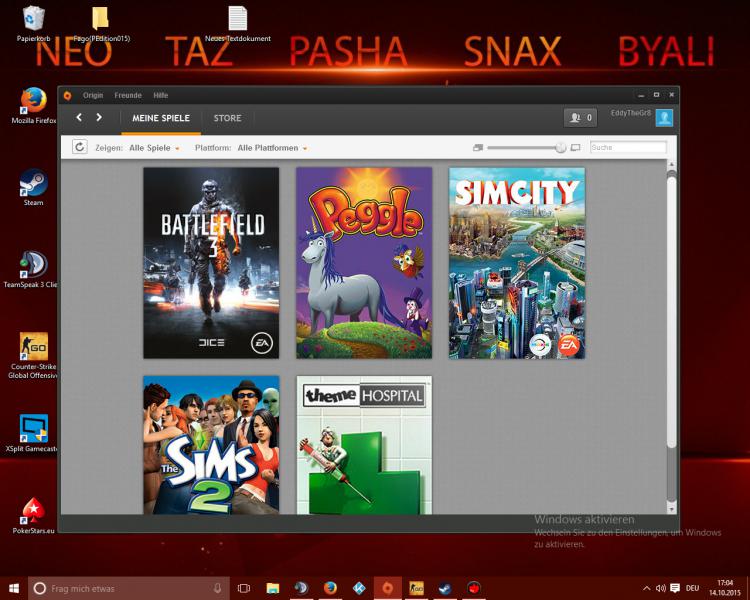Select the MEINE SPIELE tab
The width and height of the screenshot is (750, 600).
[160, 118]
